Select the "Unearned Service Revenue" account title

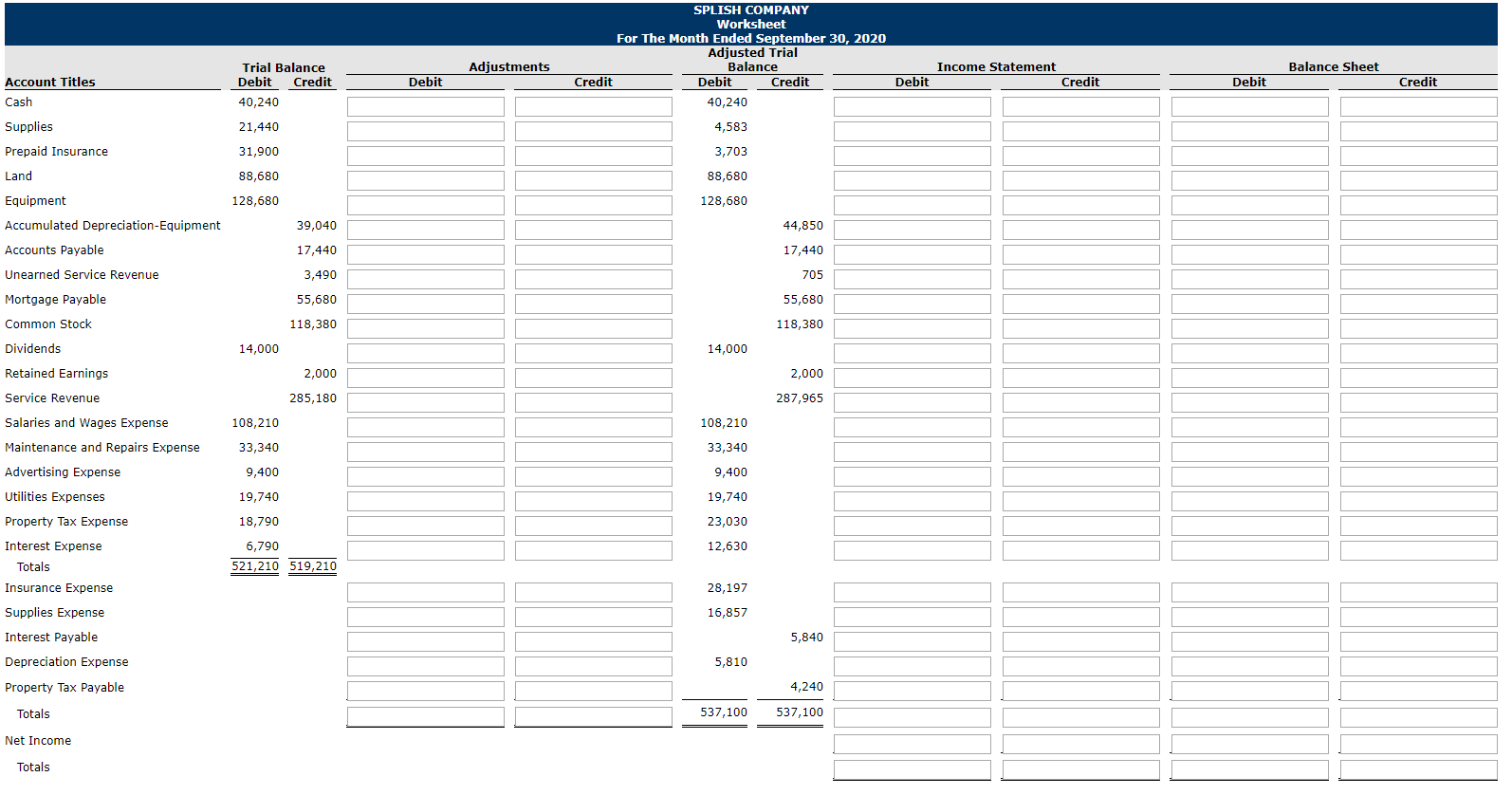point(82,275)
